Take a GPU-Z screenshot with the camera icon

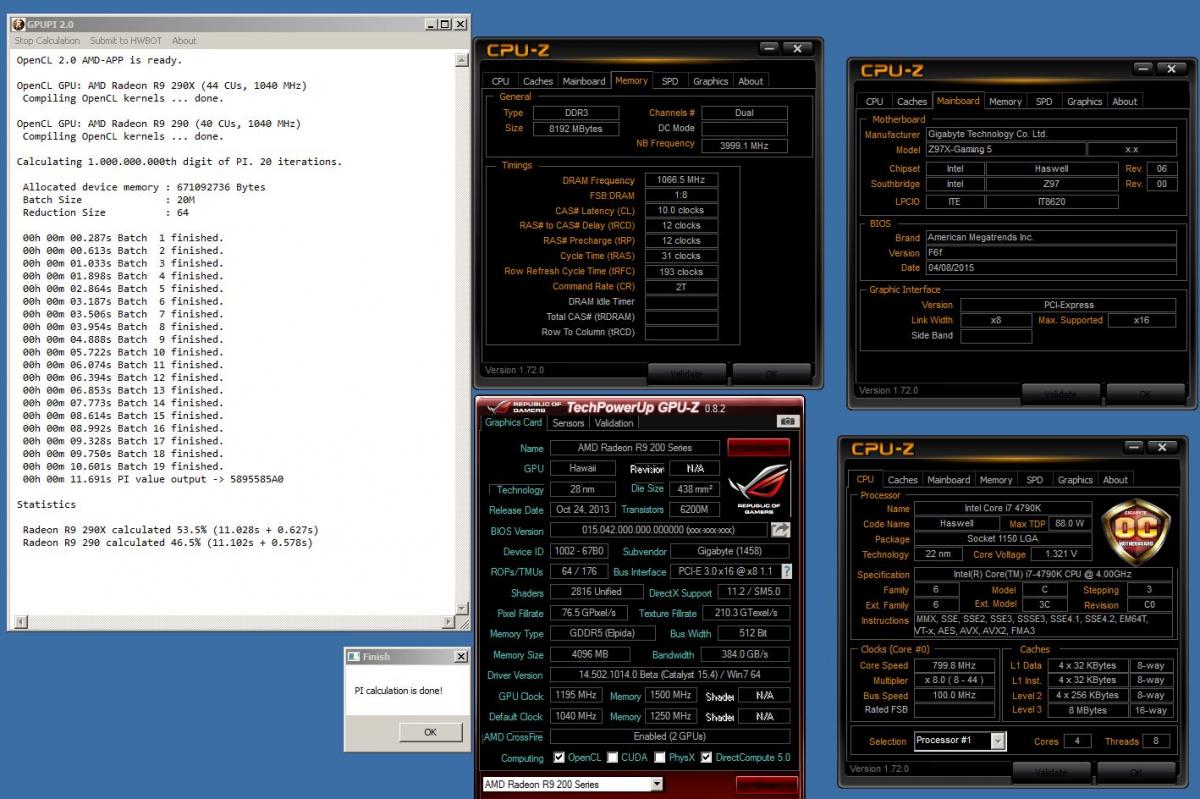tap(788, 422)
